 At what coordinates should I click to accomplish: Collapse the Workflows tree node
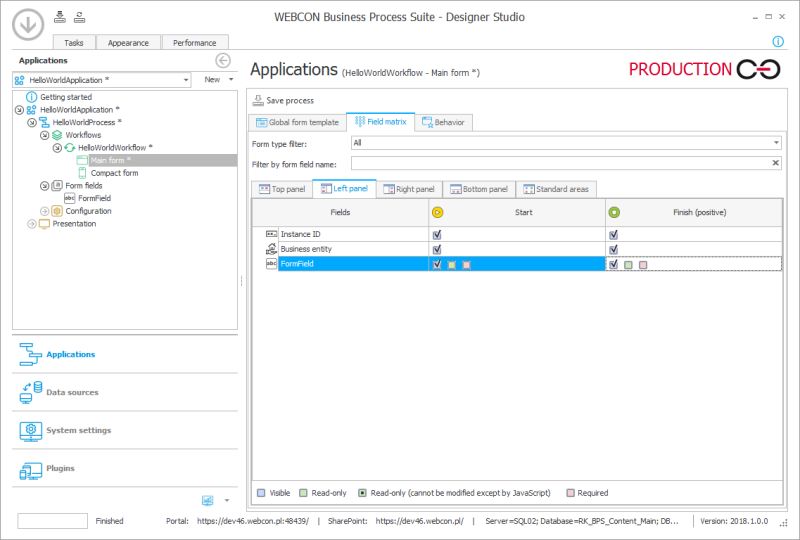[44, 135]
